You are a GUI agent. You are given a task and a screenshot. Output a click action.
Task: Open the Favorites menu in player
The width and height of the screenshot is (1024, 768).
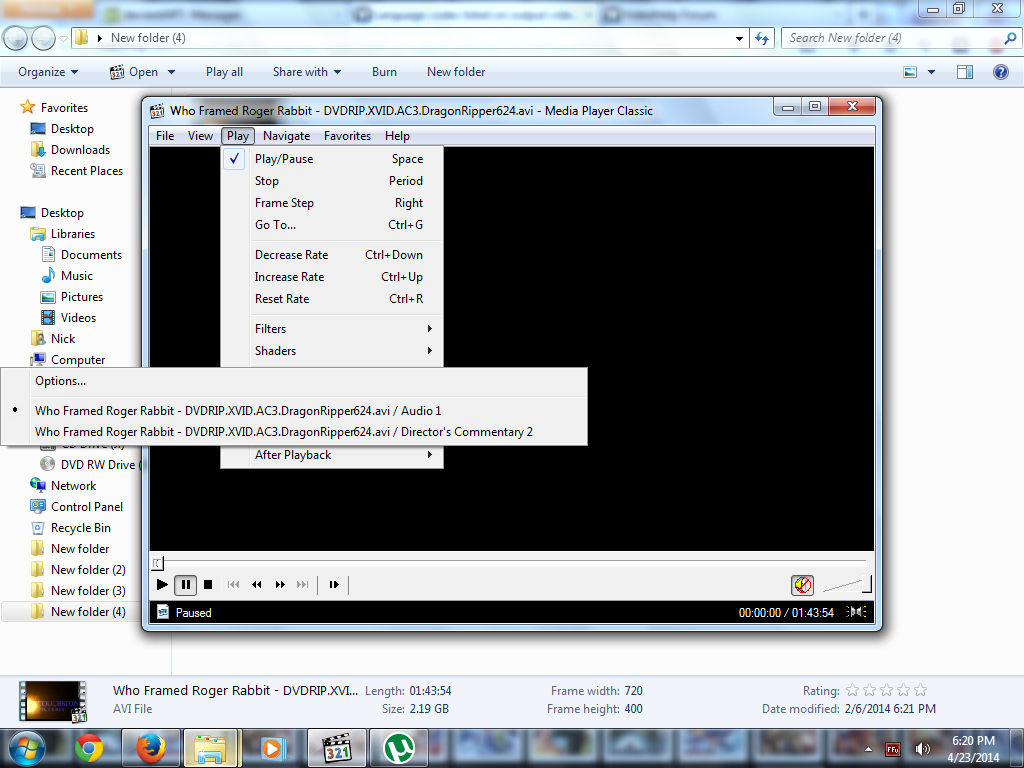point(347,136)
